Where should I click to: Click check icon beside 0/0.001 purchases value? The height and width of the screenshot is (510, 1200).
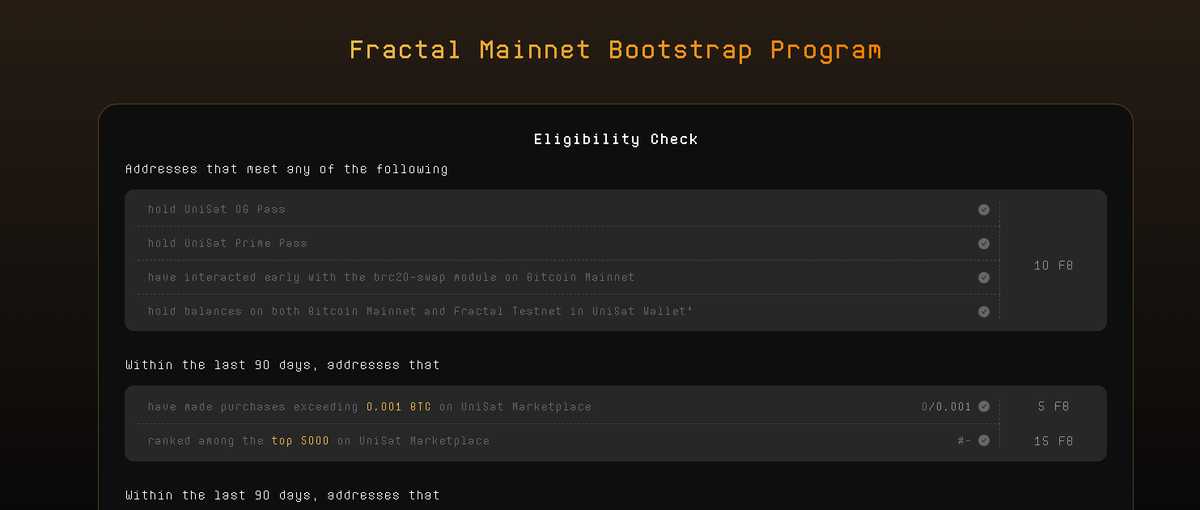point(984,406)
